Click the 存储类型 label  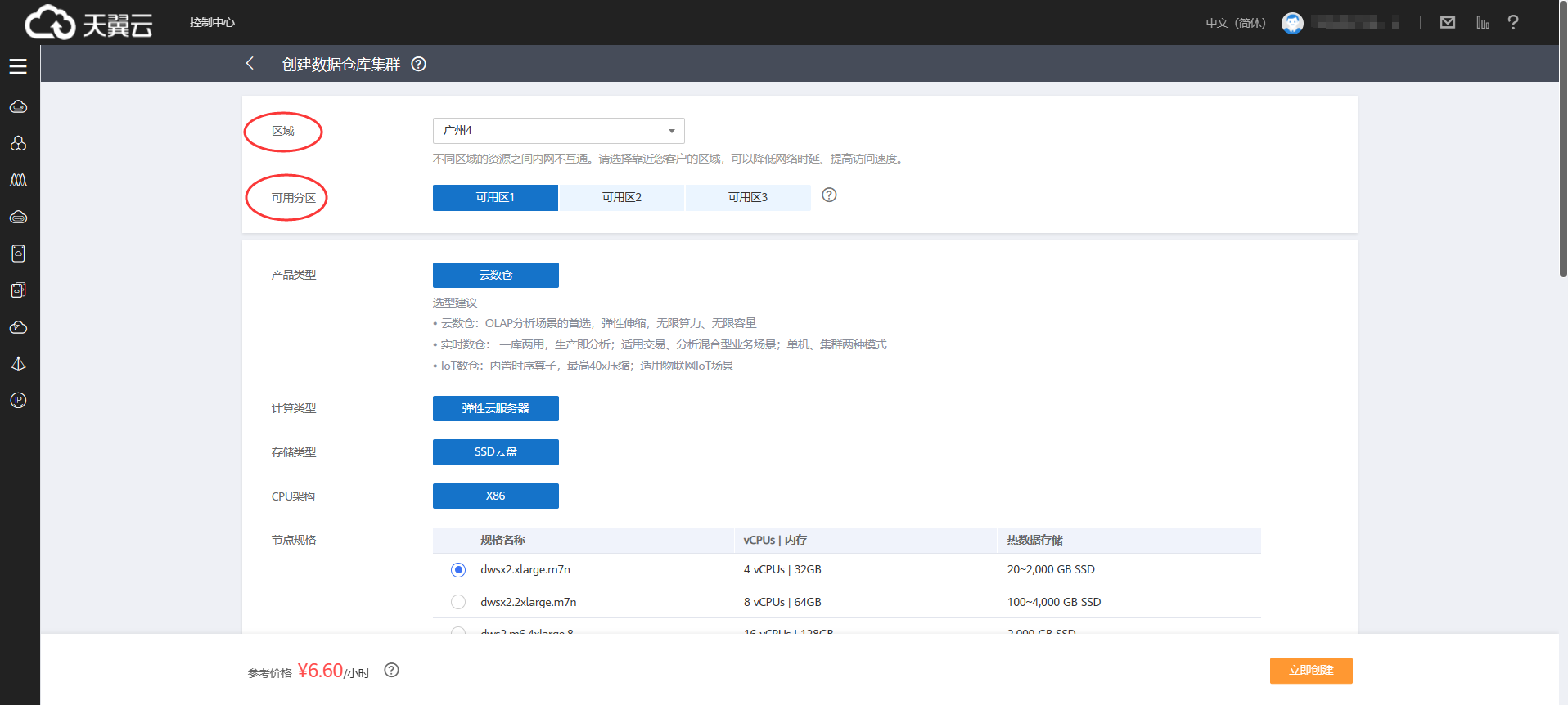coord(294,452)
